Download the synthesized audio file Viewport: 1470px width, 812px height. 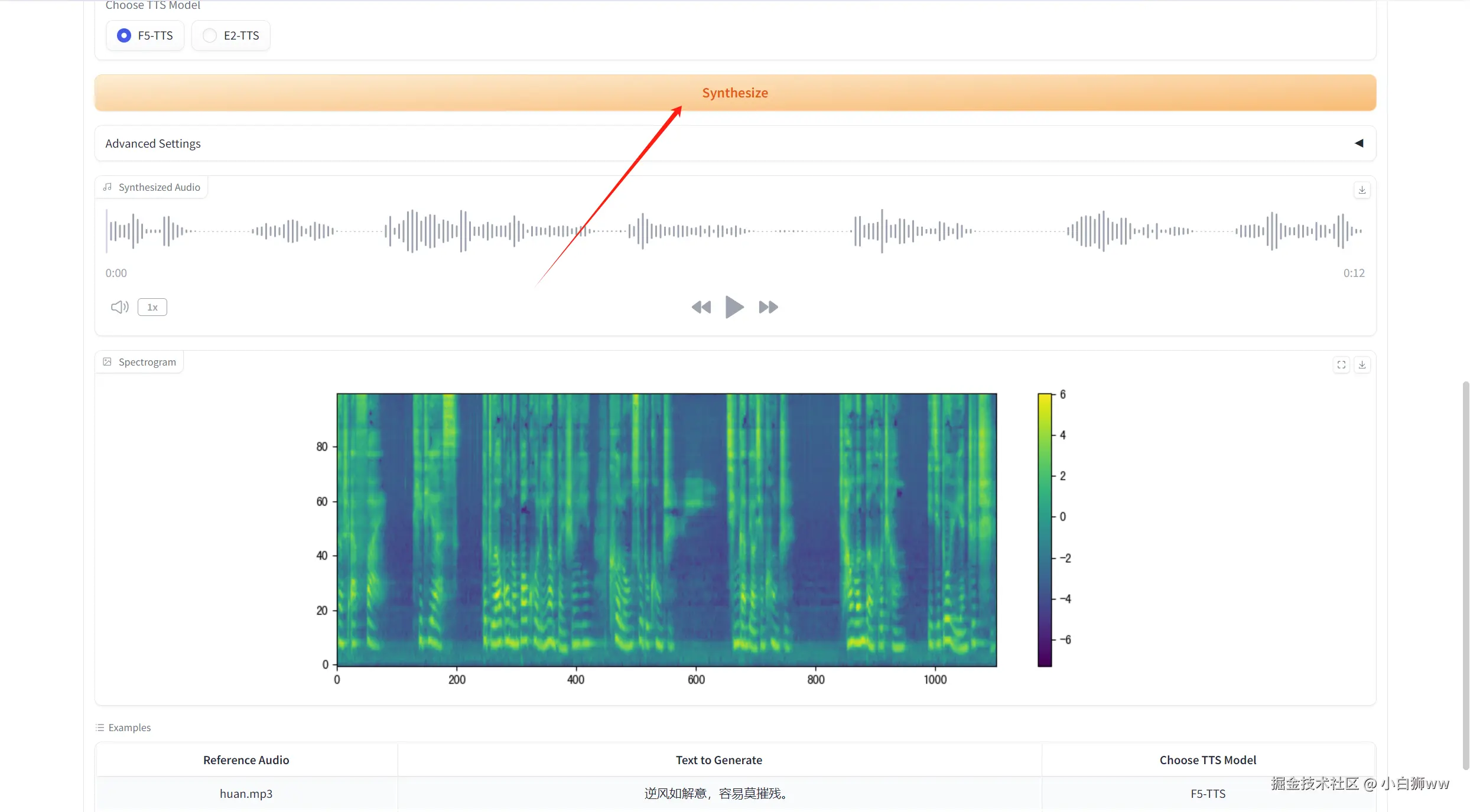tap(1362, 190)
